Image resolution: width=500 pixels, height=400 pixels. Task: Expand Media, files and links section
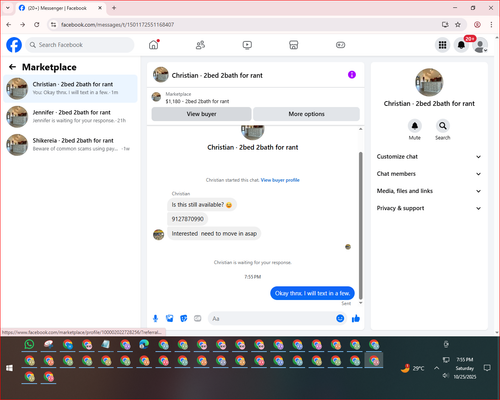(x=429, y=191)
